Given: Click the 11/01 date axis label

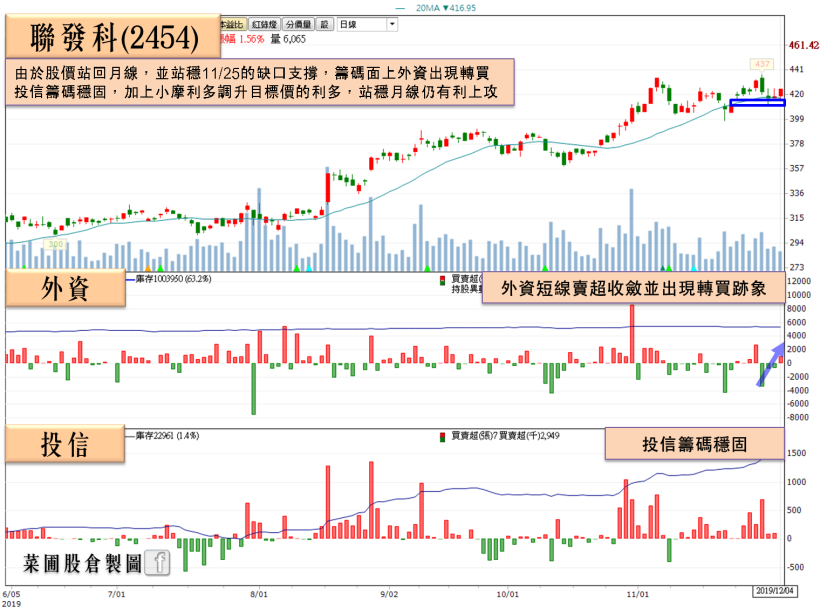Looking at the screenshot, I should (x=637, y=594).
